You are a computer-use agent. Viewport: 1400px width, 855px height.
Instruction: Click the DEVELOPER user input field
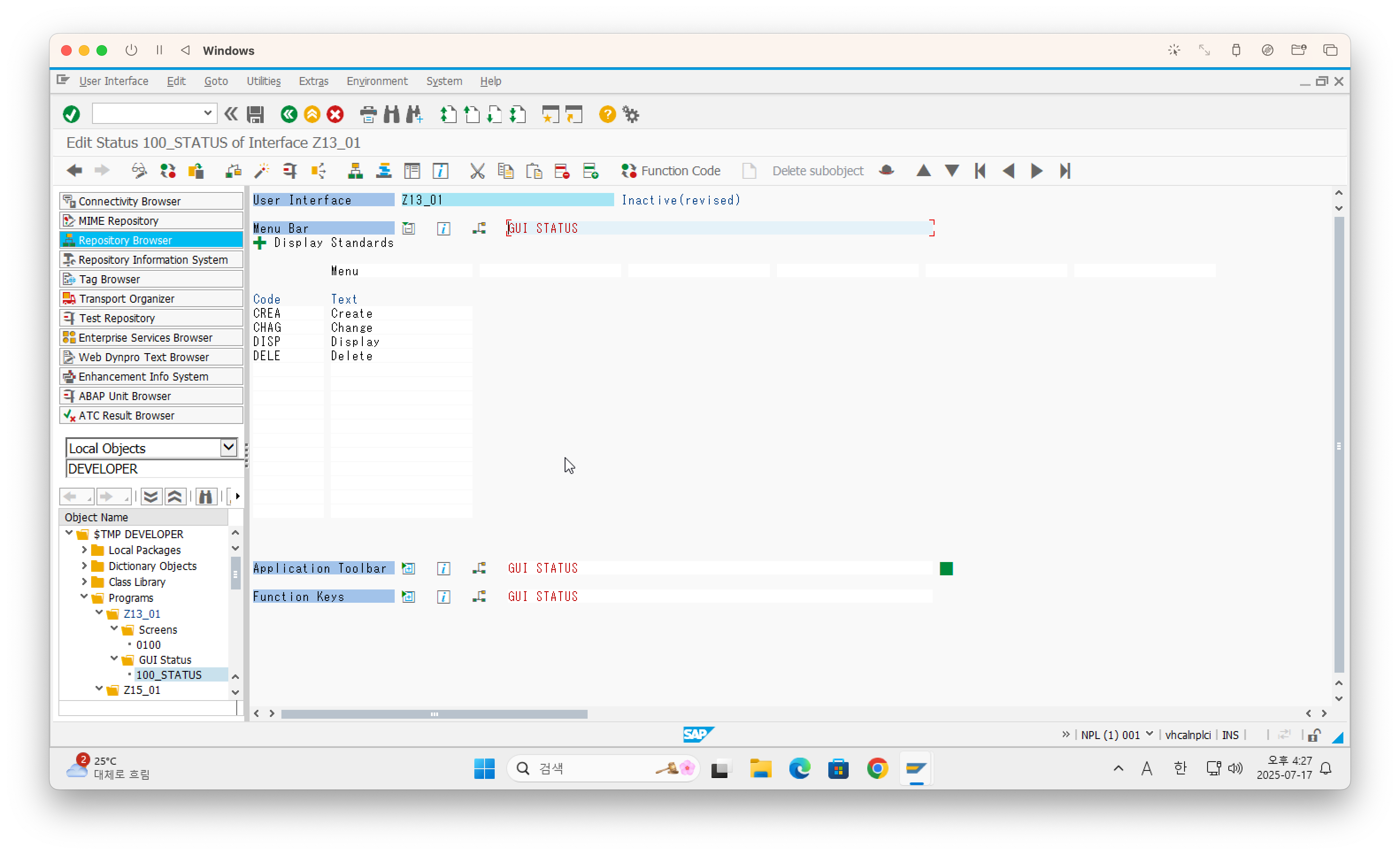point(154,469)
